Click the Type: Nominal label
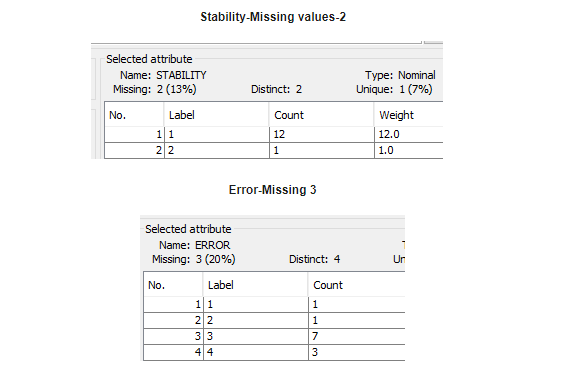564x384 pixels. click(400, 75)
